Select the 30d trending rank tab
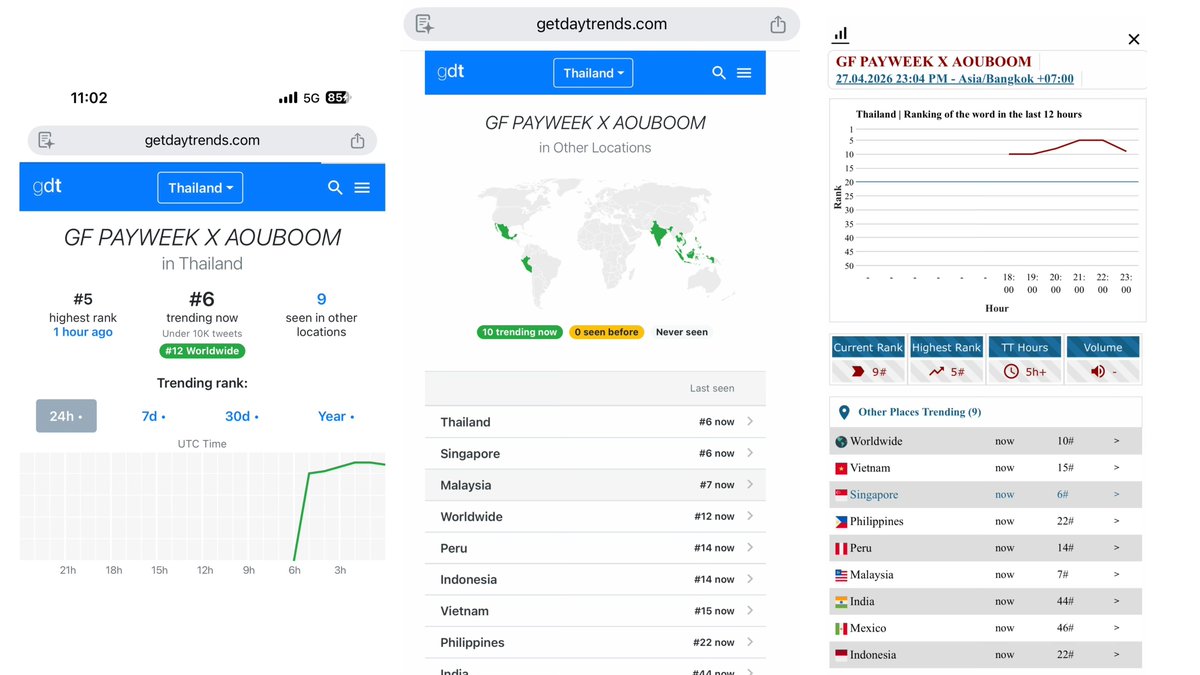1200x675 pixels. pyautogui.click(x=241, y=416)
